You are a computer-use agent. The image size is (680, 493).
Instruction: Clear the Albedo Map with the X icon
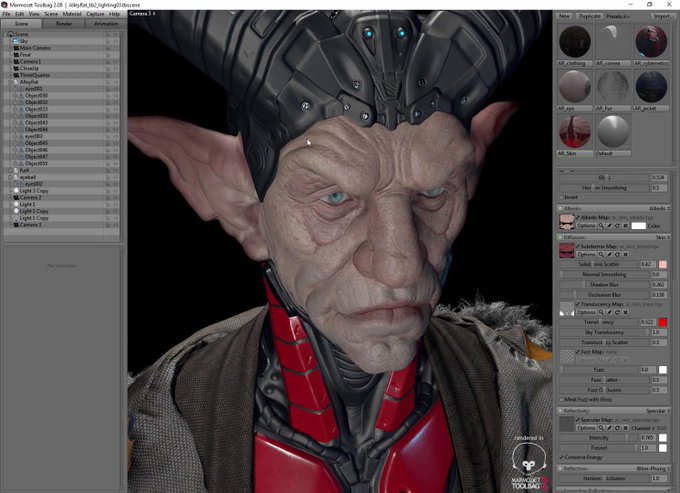pos(626,226)
